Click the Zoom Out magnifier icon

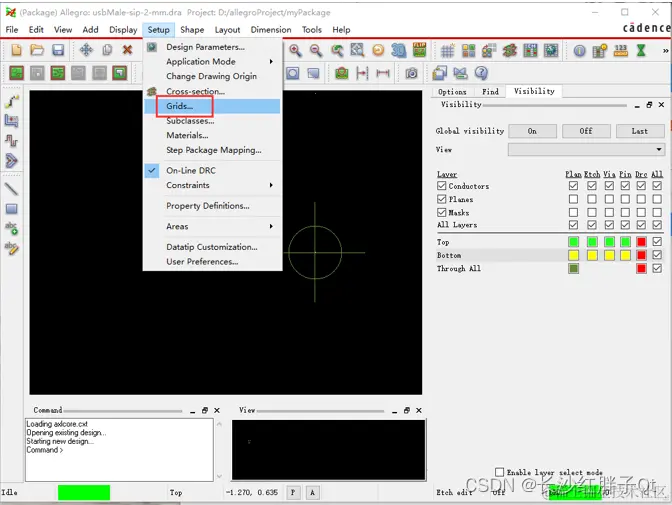click(316, 51)
